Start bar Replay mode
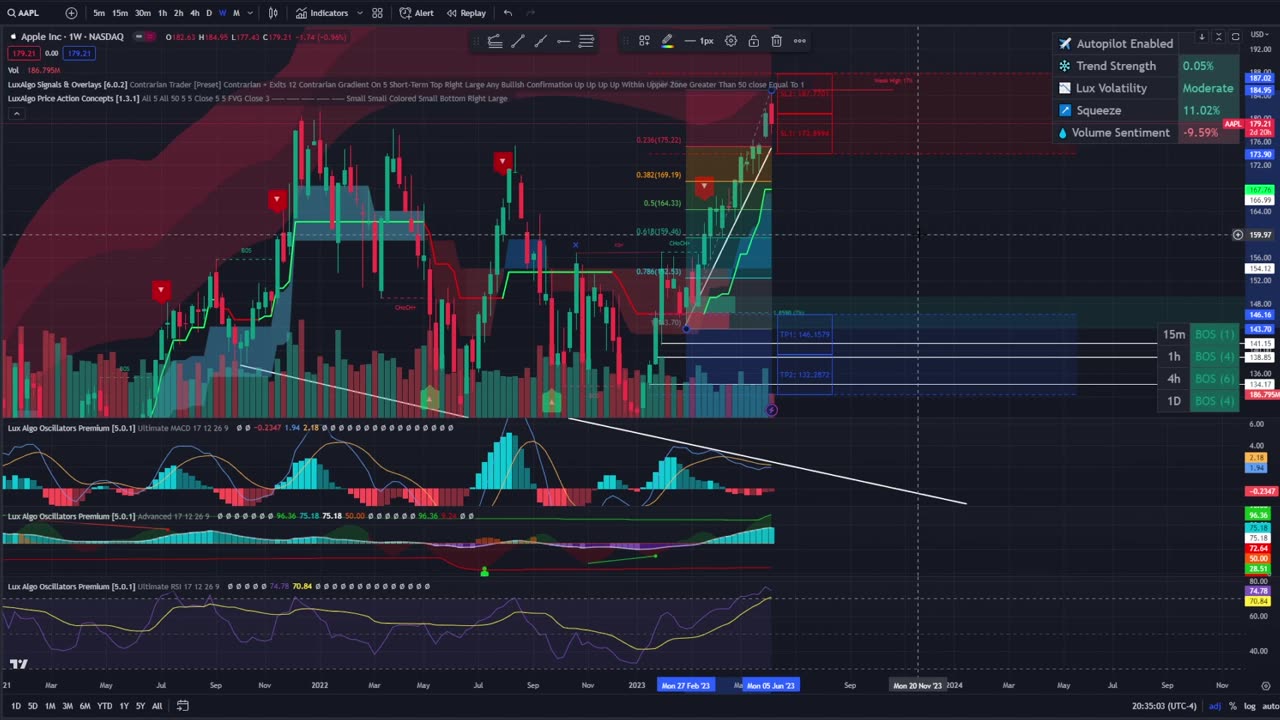Screen dimensions: 1280x720 tap(466, 13)
